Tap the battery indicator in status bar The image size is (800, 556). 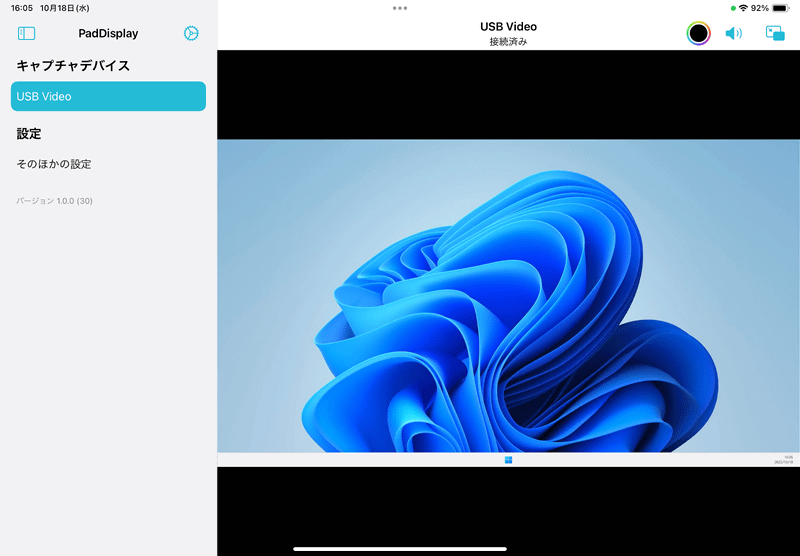pyautogui.click(x=781, y=8)
